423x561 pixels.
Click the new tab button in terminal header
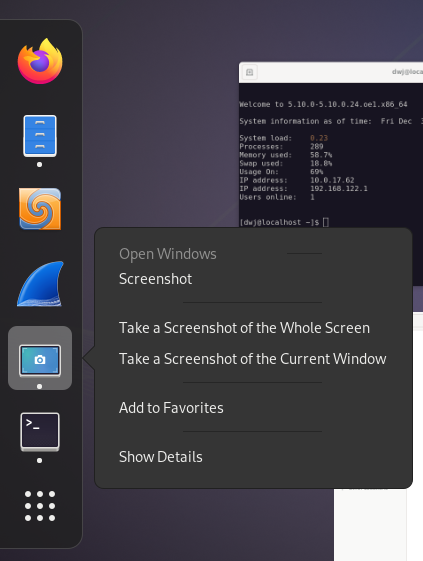[249, 72]
